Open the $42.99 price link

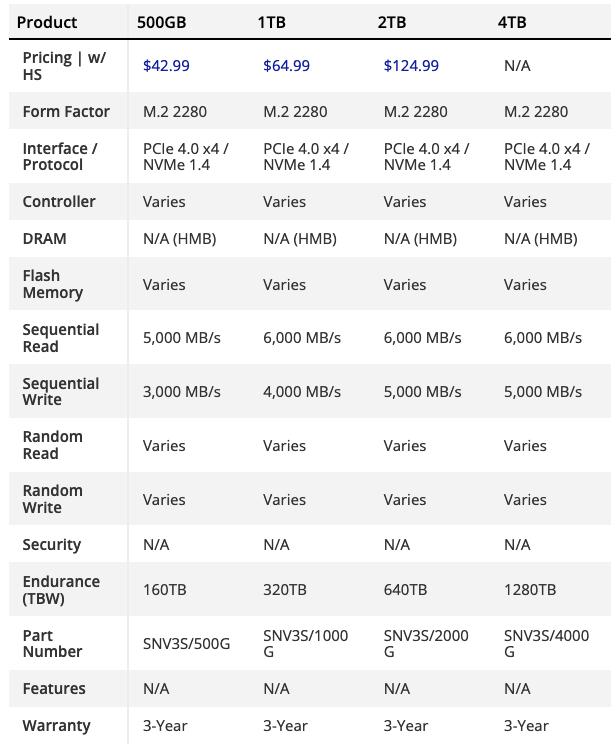click(166, 66)
